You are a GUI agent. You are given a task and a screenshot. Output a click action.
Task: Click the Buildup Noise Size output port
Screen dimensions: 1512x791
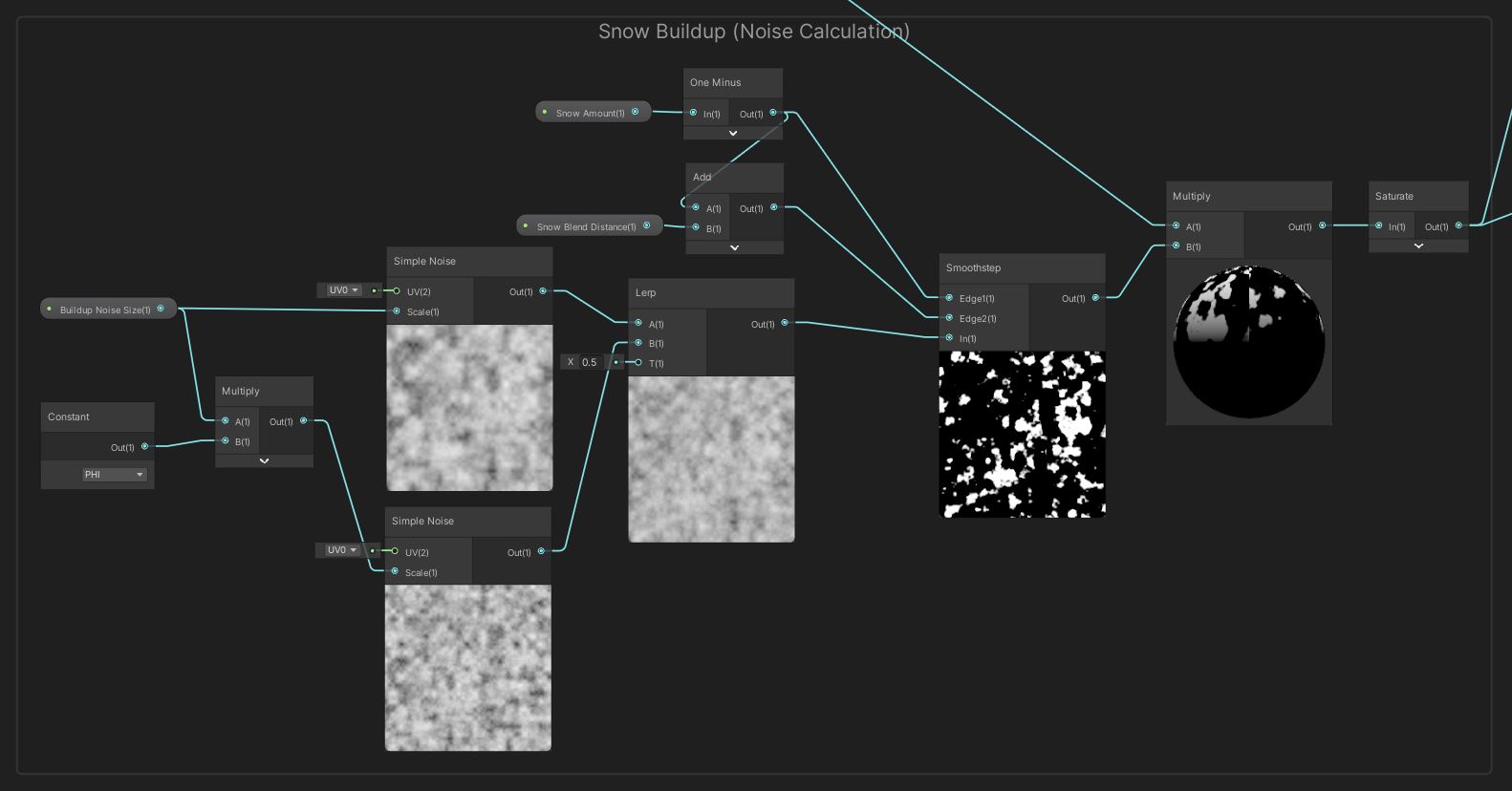161,309
